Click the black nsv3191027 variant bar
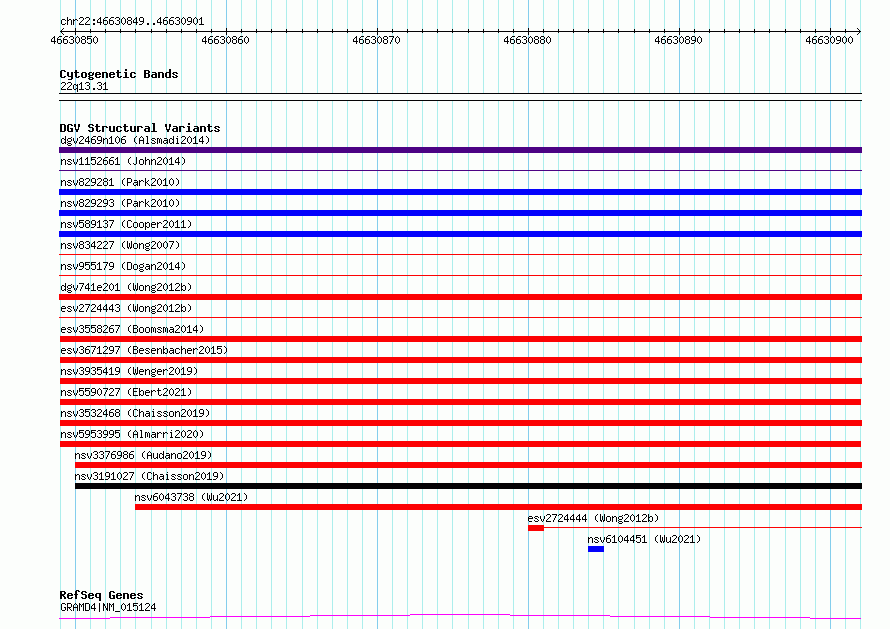 (468, 486)
